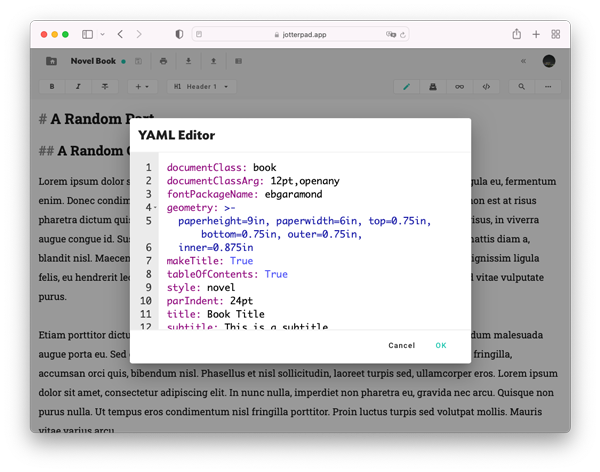Image resolution: width=600 pixels, height=472 pixels.
Task: Open the user profile avatar
Action: pyautogui.click(x=549, y=61)
